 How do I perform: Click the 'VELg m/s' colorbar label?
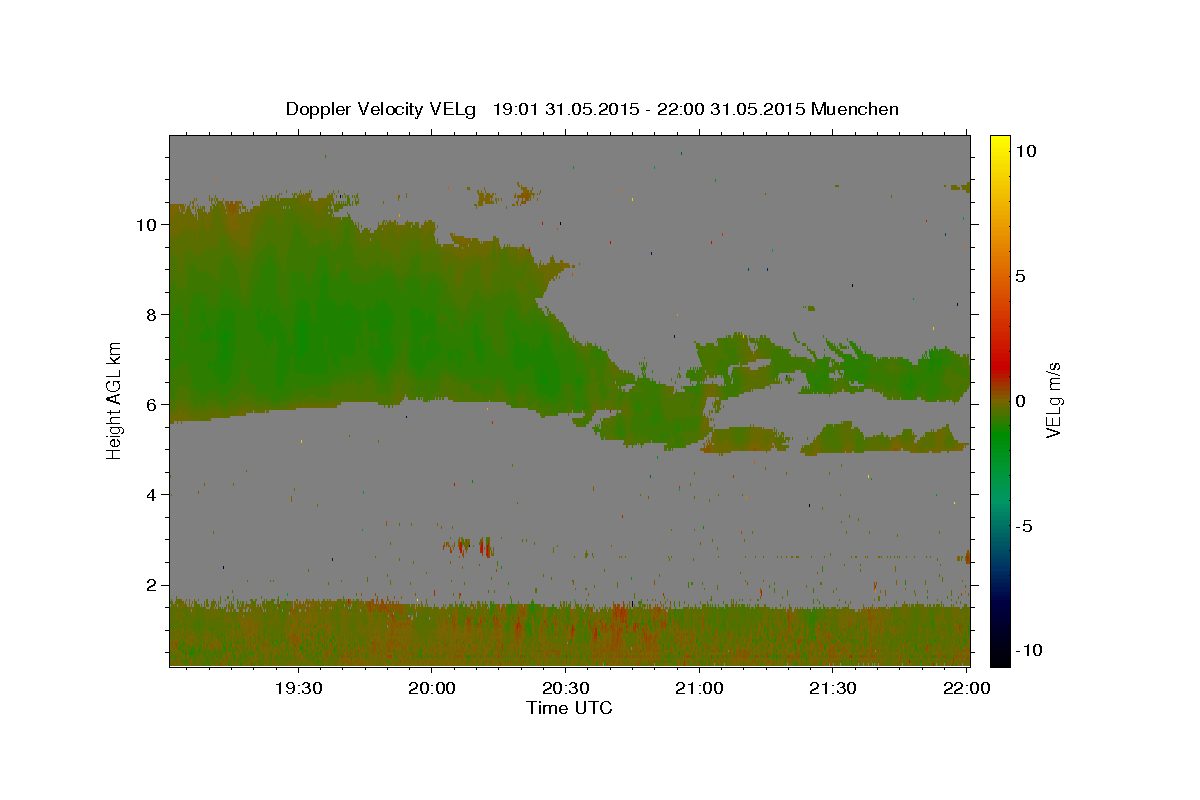(x=1053, y=400)
